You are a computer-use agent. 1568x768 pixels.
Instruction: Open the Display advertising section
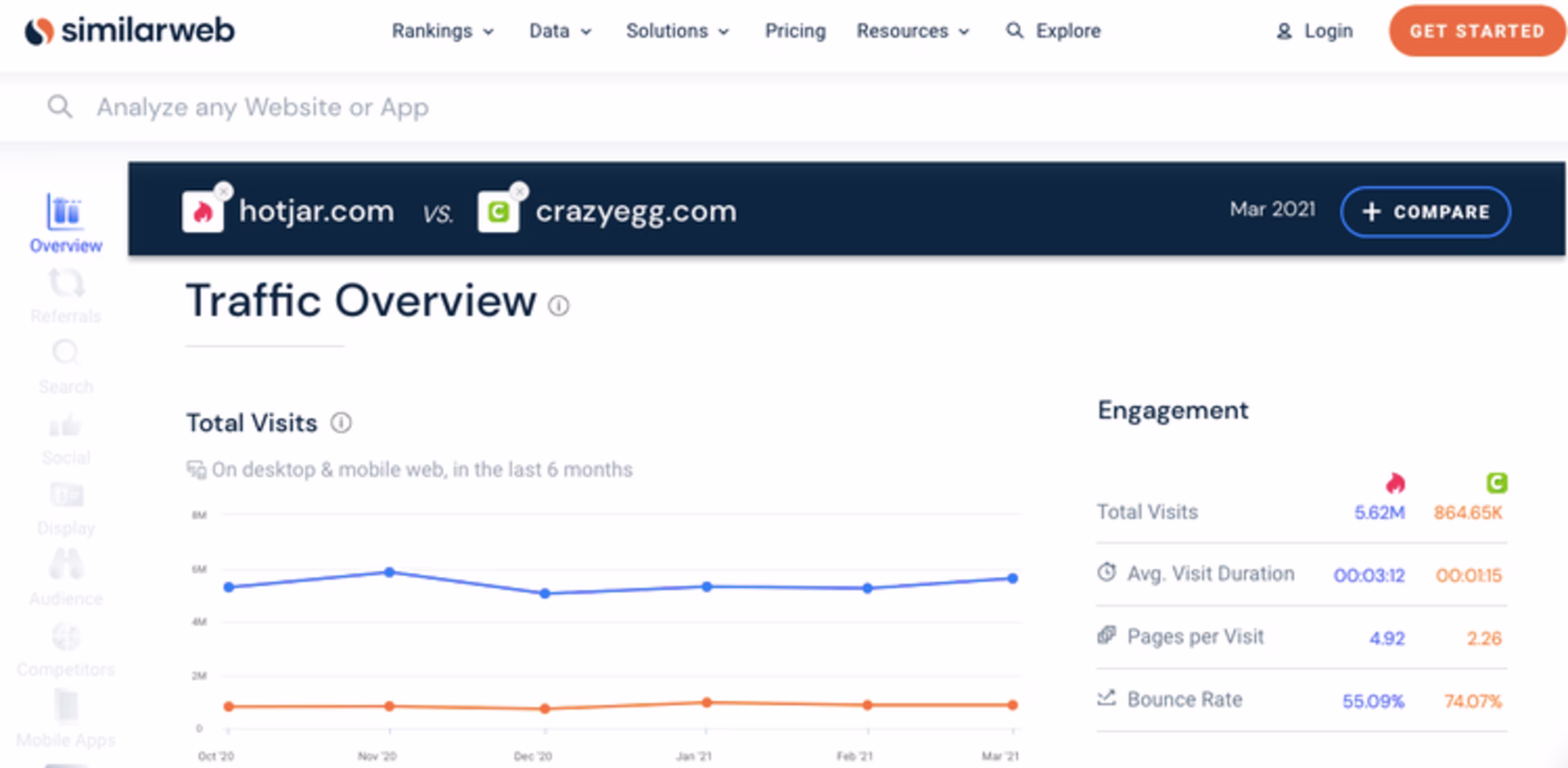tap(65, 500)
